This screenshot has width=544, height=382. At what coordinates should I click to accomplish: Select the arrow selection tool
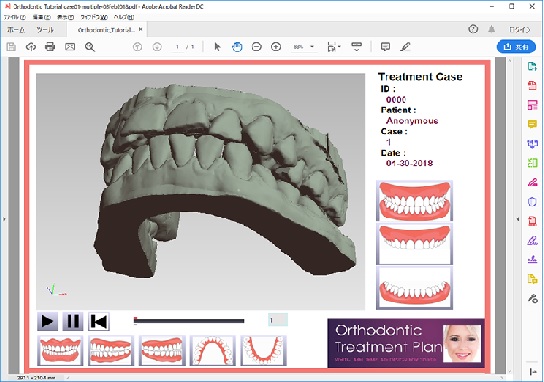(x=217, y=46)
